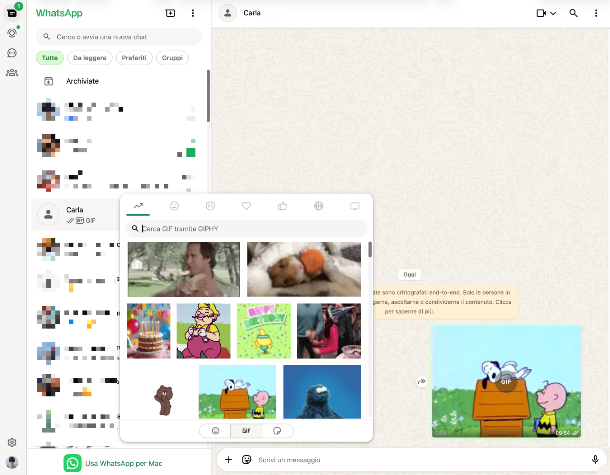
Task: Switch picker to GIF tab
Action: [x=246, y=431]
